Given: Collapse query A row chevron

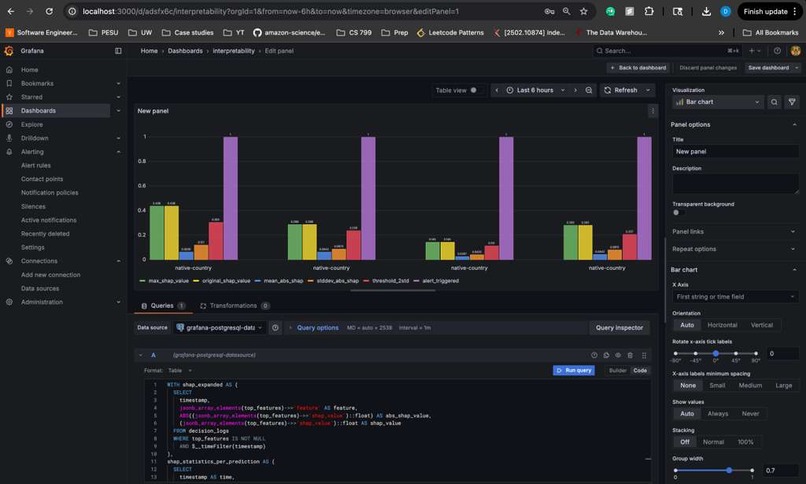Looking at the screenshot, I should (x=140, y=355).
